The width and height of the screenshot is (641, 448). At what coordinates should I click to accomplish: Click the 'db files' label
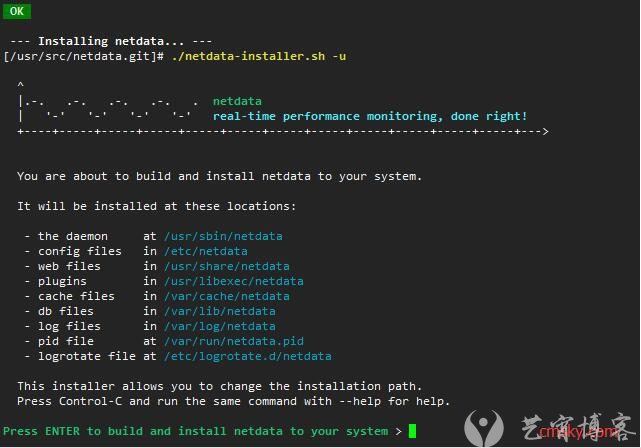(x=66, y=311)
